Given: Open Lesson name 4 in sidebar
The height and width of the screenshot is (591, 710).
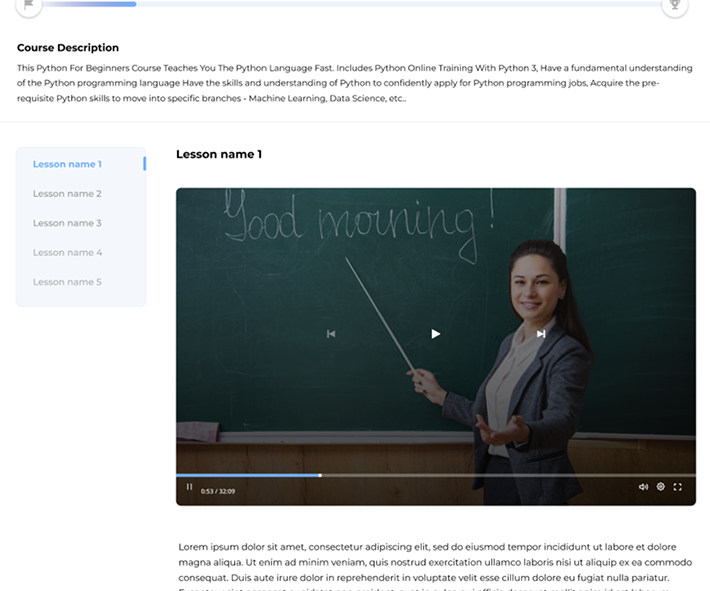Looking at the screenshot, I should 67,252.
